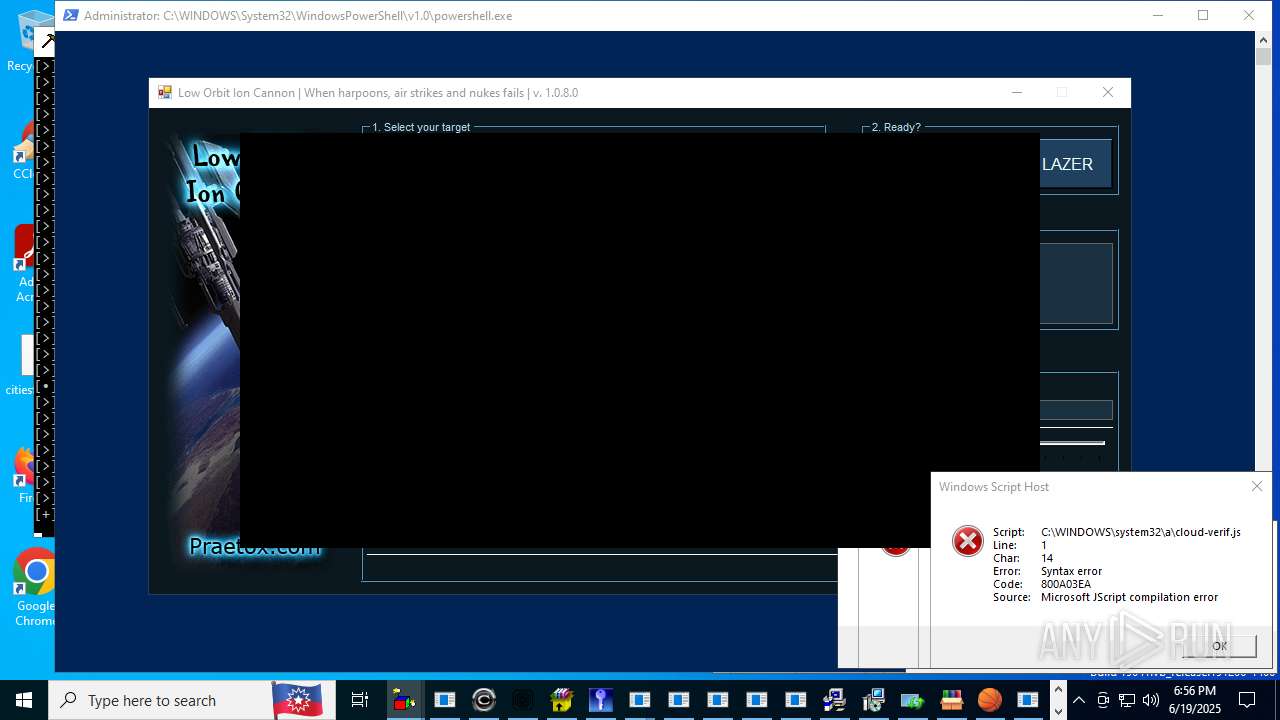Open the basketball icon app on taskbar

(x=989, y=700)
